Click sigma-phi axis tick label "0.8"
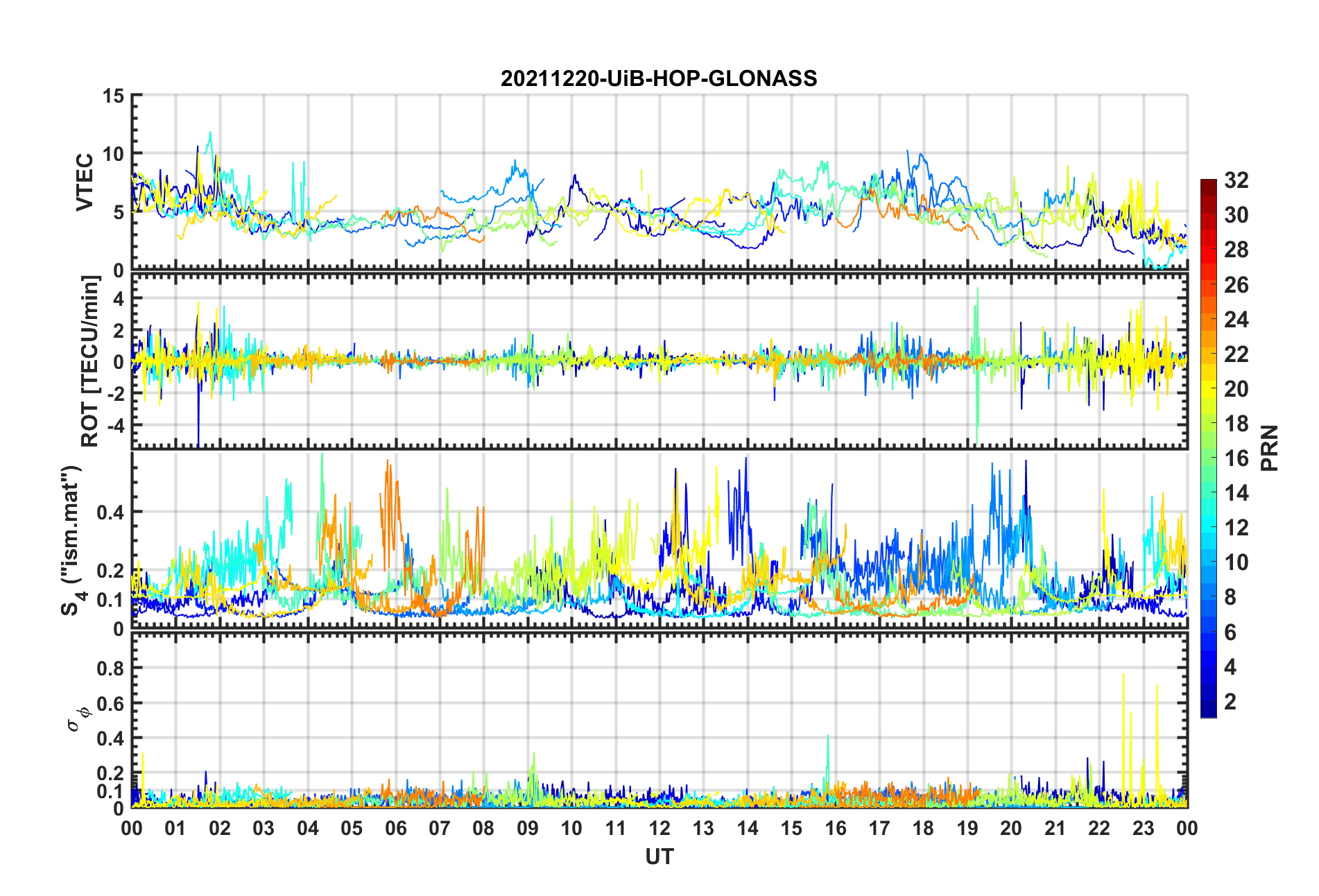The width and height of the screenshot is (1319, 896). (x=110, y=669)
